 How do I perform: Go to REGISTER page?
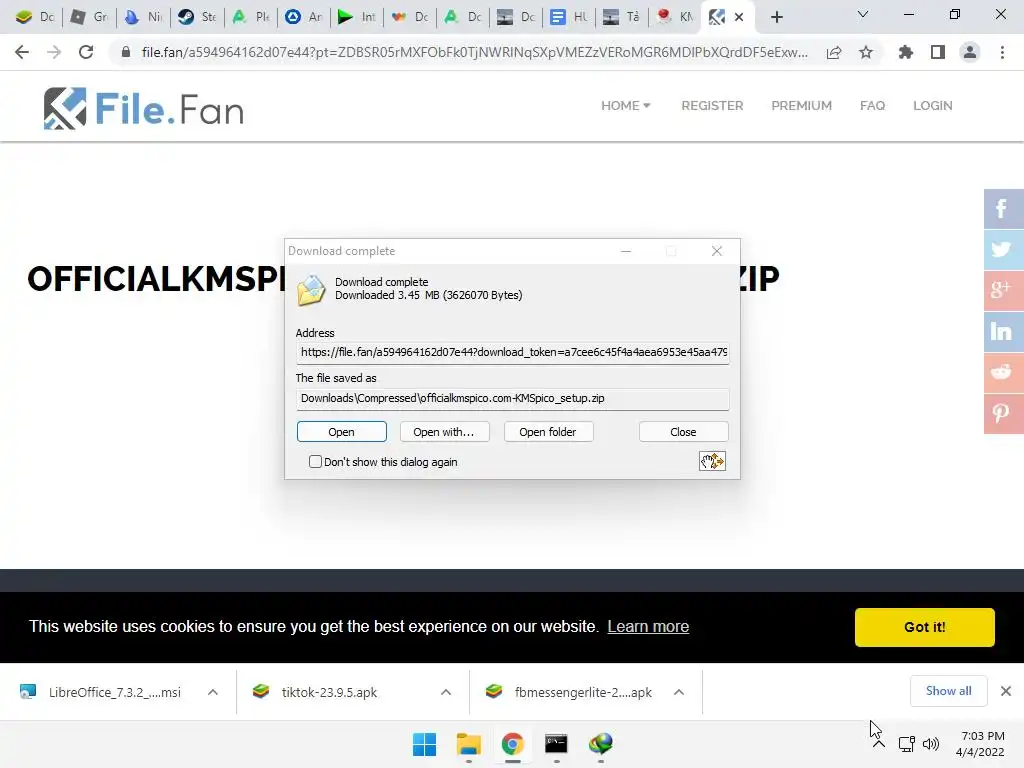[712, 106]
